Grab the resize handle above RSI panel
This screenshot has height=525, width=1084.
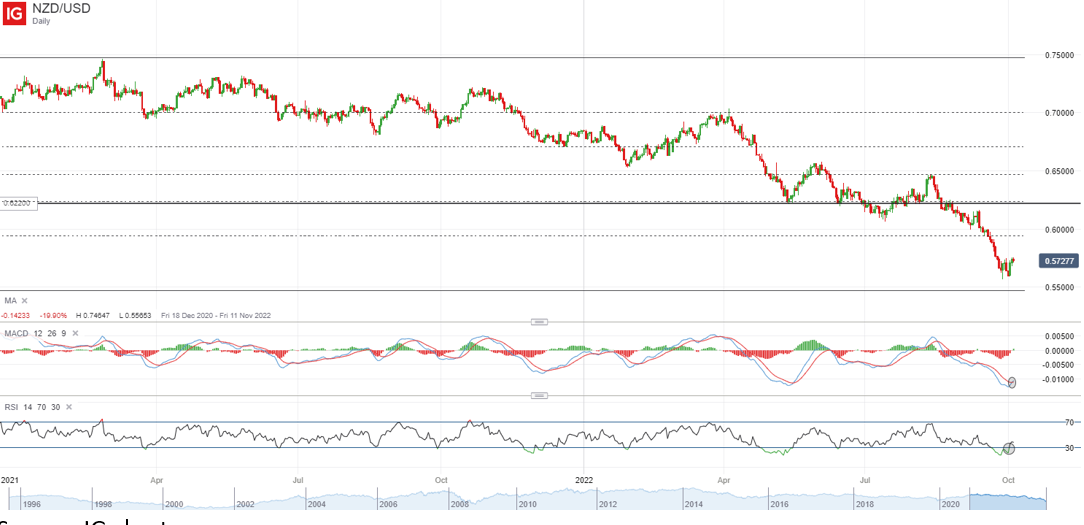[539, 396]
